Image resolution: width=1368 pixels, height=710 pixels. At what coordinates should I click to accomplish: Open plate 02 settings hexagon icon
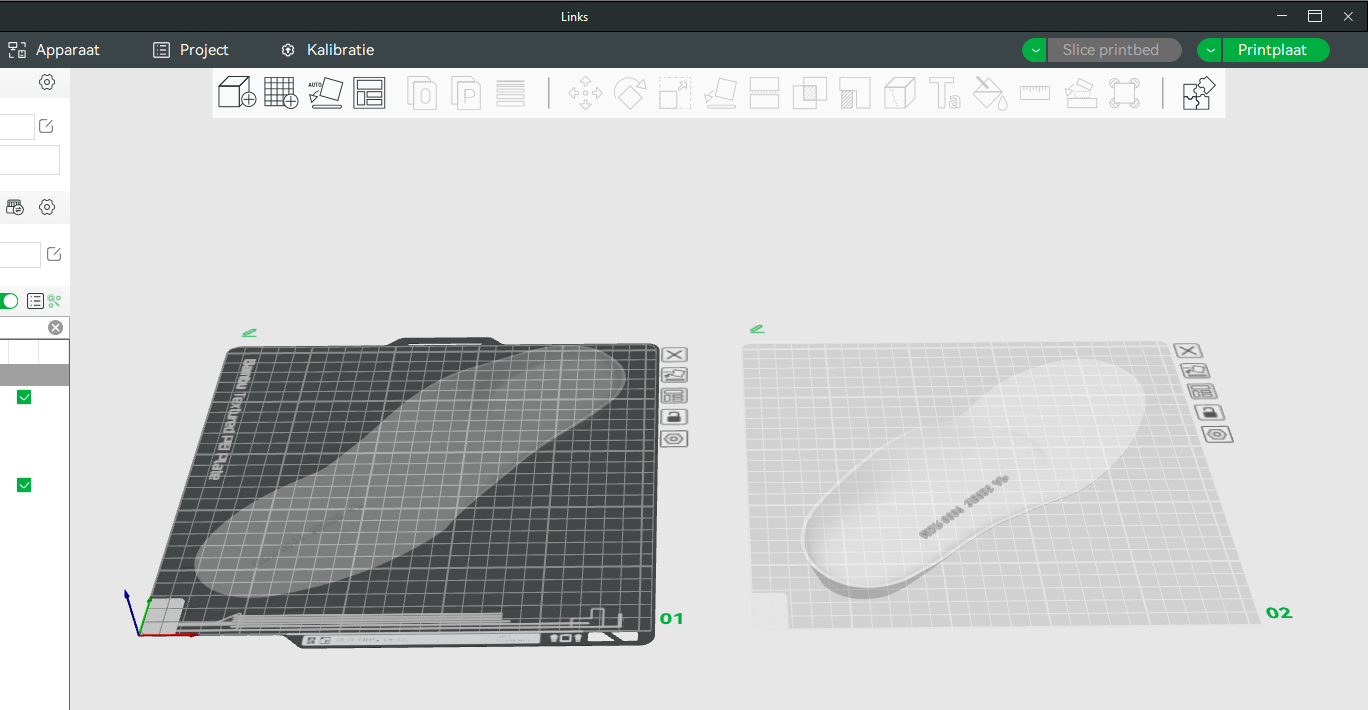tap(1216, 434)
